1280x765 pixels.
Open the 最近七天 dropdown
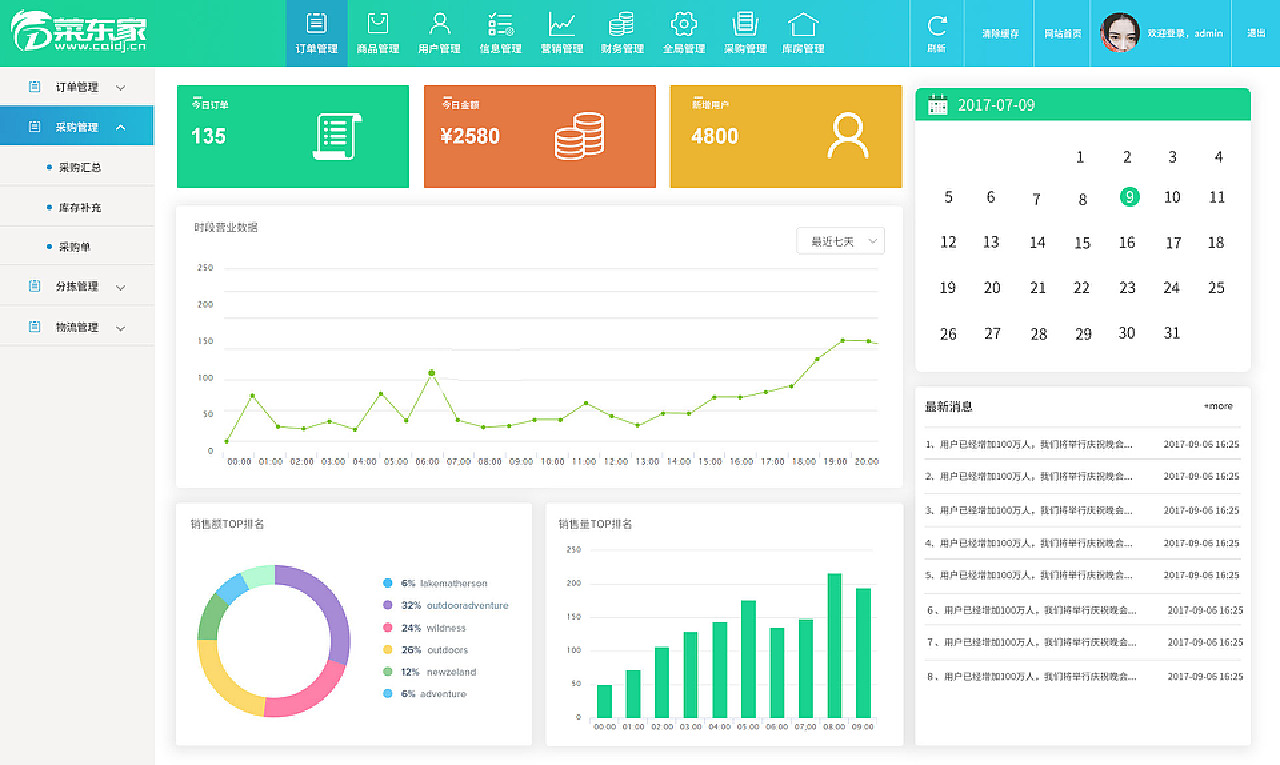(840, 241)
